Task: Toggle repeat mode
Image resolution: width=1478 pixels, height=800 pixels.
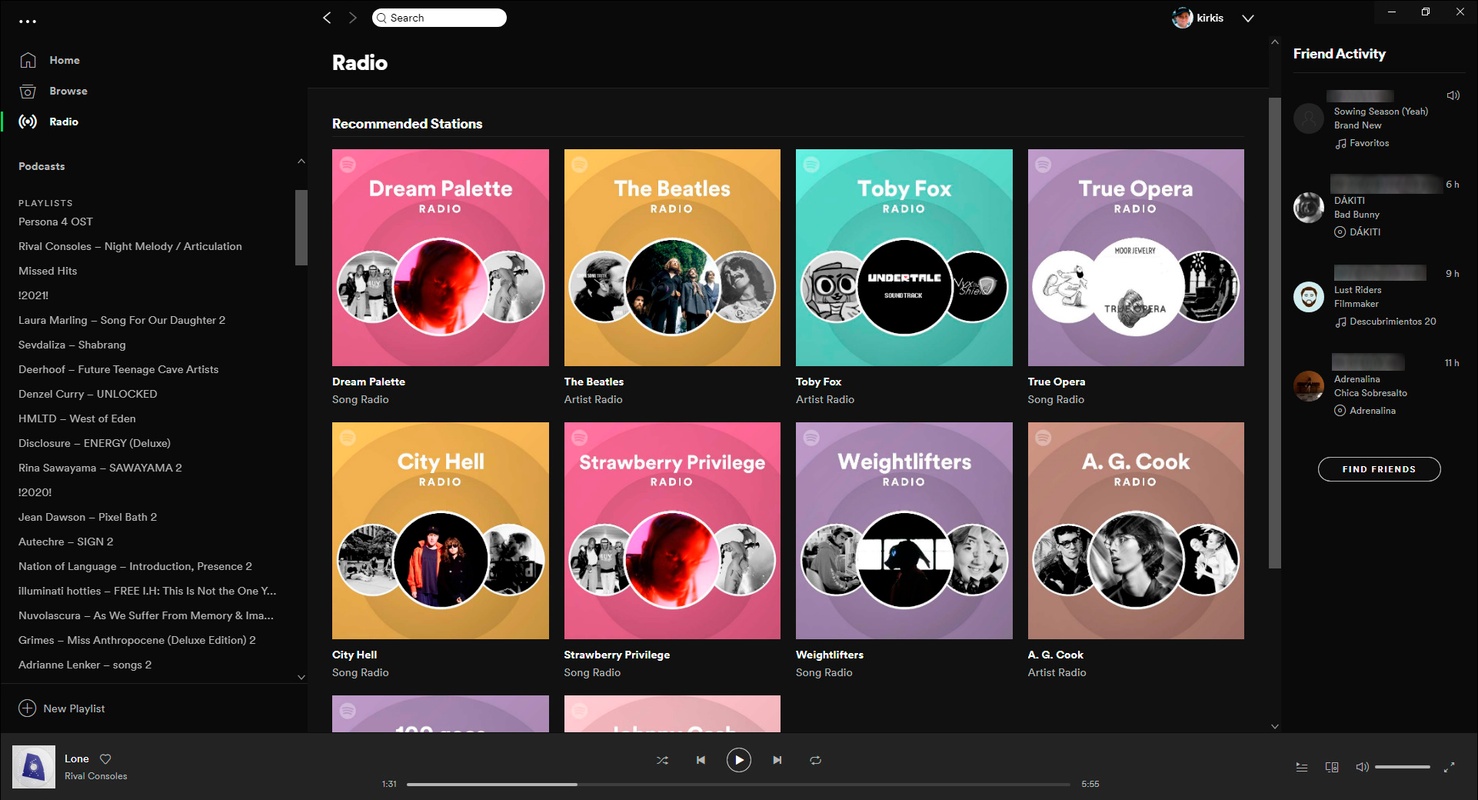Action: tap(816, 760)
